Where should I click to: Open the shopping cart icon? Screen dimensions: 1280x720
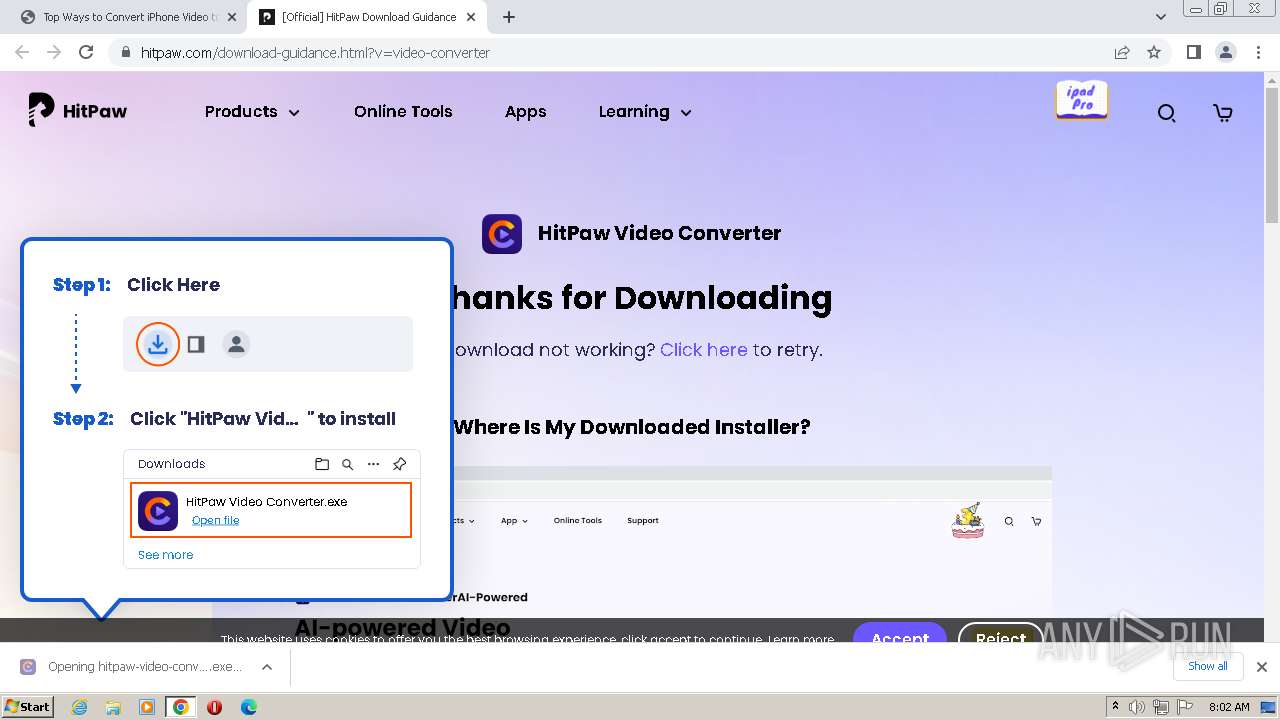[1223, 113]
